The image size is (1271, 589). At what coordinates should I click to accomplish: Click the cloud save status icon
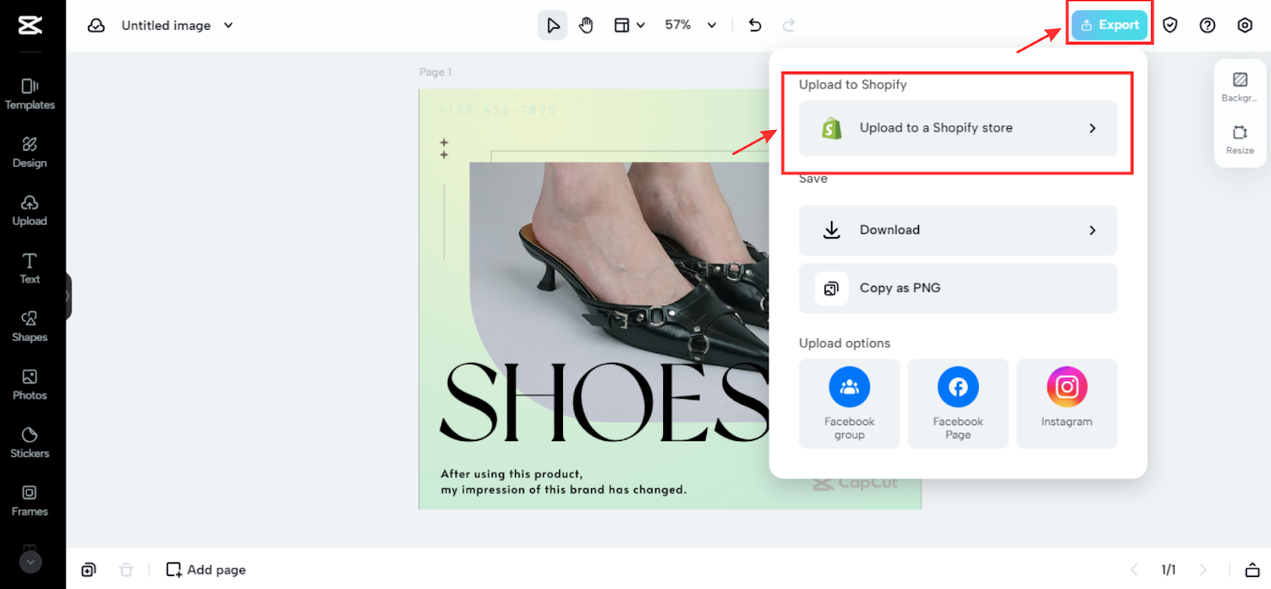point(96,25)
